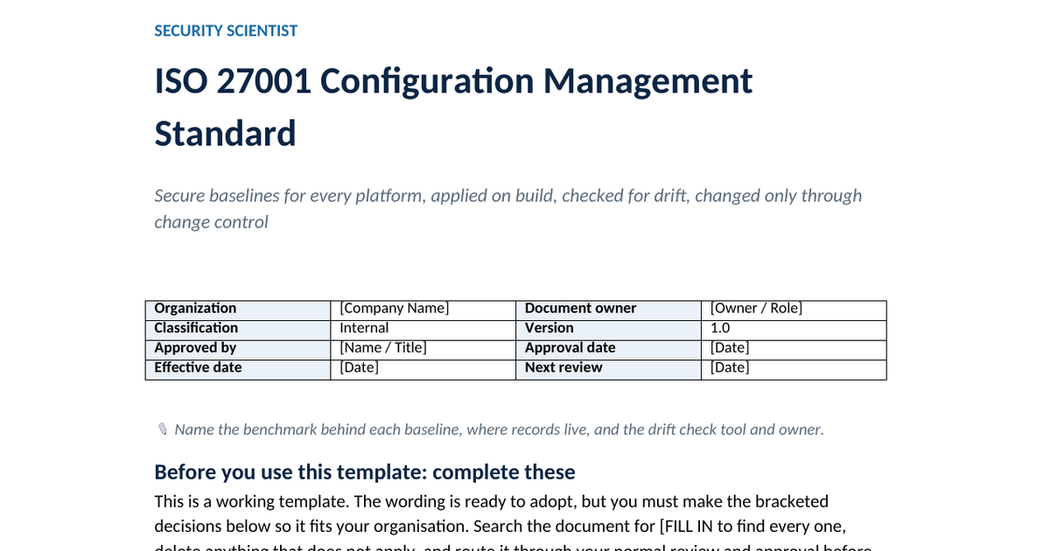Click the pencil note icon
This screenshot has width=1050, height=551.
click(x=162, y=428)
